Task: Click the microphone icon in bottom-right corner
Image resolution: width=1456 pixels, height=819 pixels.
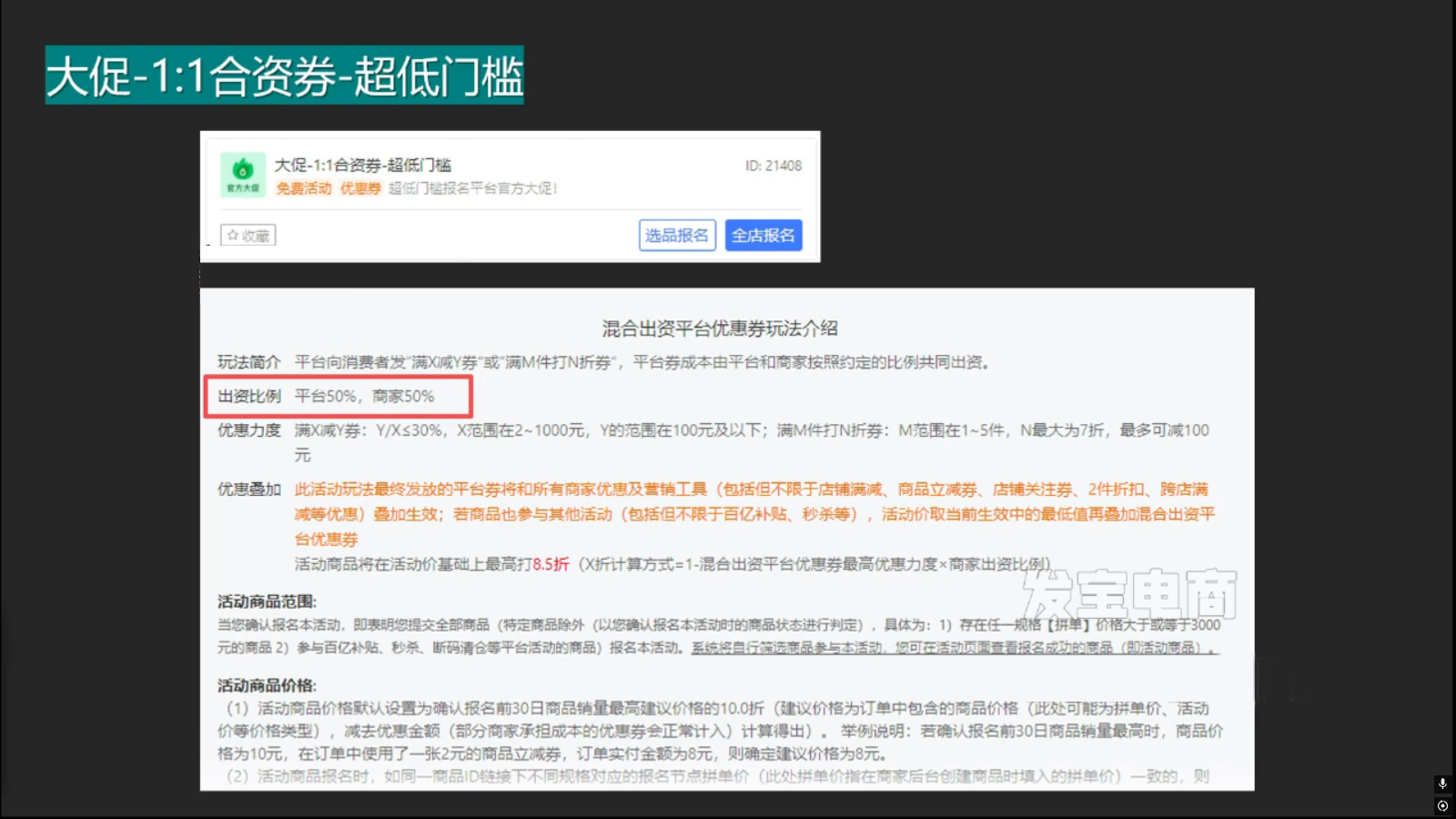Action: point(1442,784)
